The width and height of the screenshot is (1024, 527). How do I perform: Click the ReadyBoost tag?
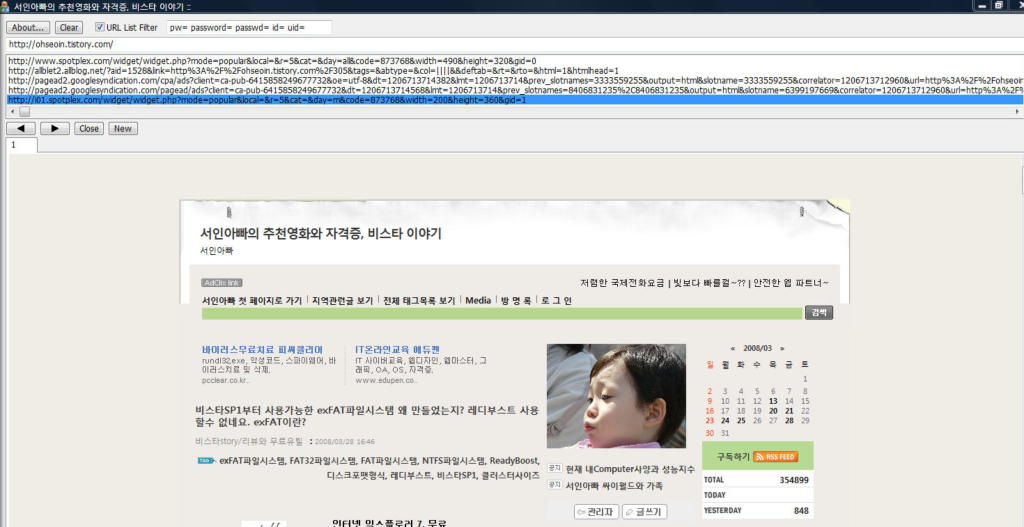pyautogui.click(x=515, y=460)
